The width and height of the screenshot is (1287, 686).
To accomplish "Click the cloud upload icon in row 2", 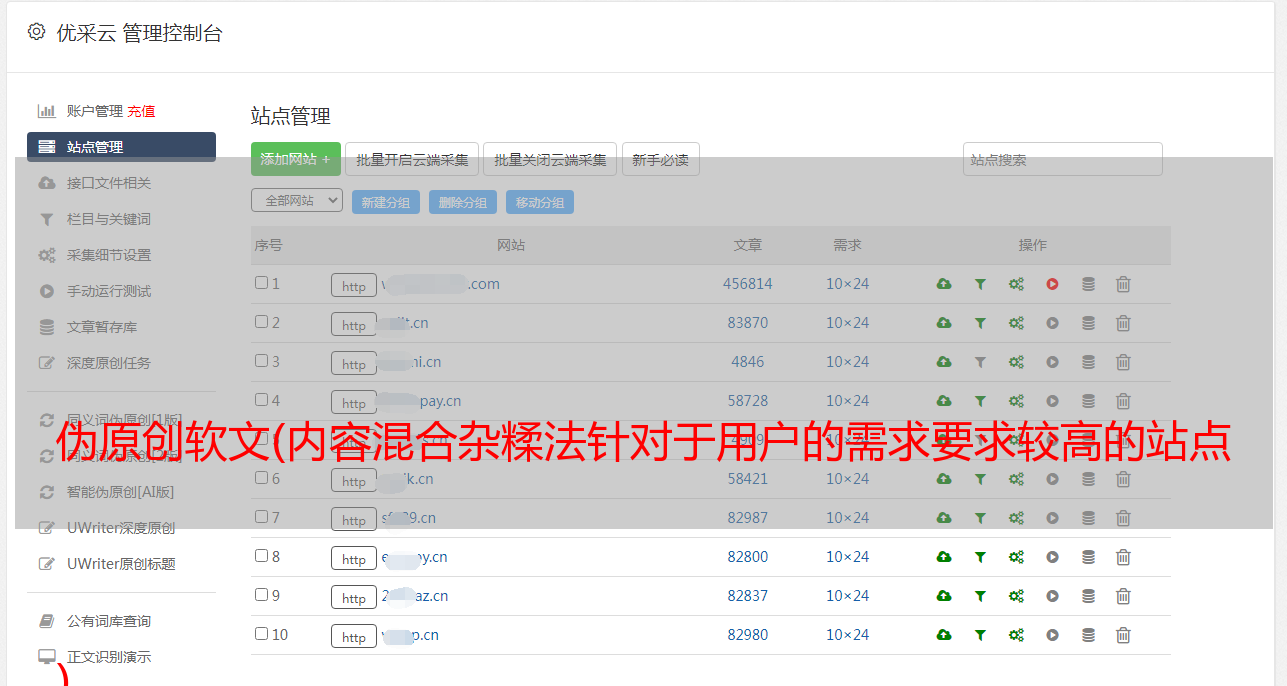I will 944,323.
